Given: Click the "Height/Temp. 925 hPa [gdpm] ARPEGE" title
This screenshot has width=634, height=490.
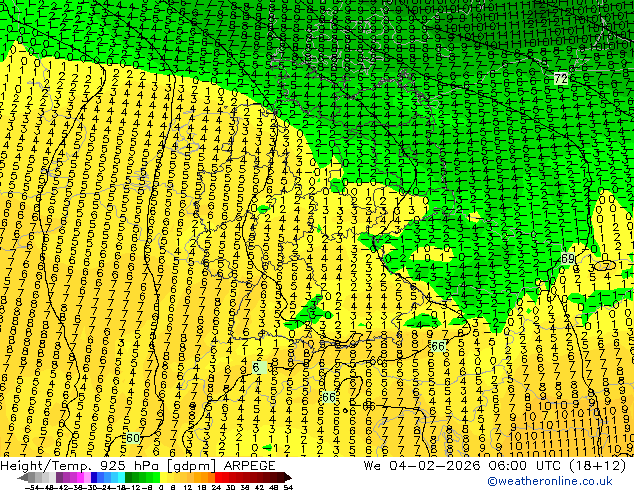Looking at the screenshot, I should 138,465.
